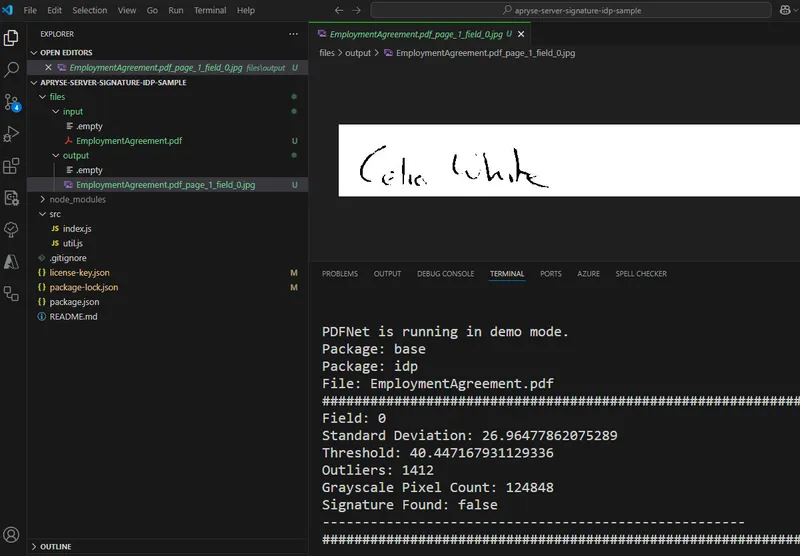
Task: Click the command center search box
Action: pos(571,10)
